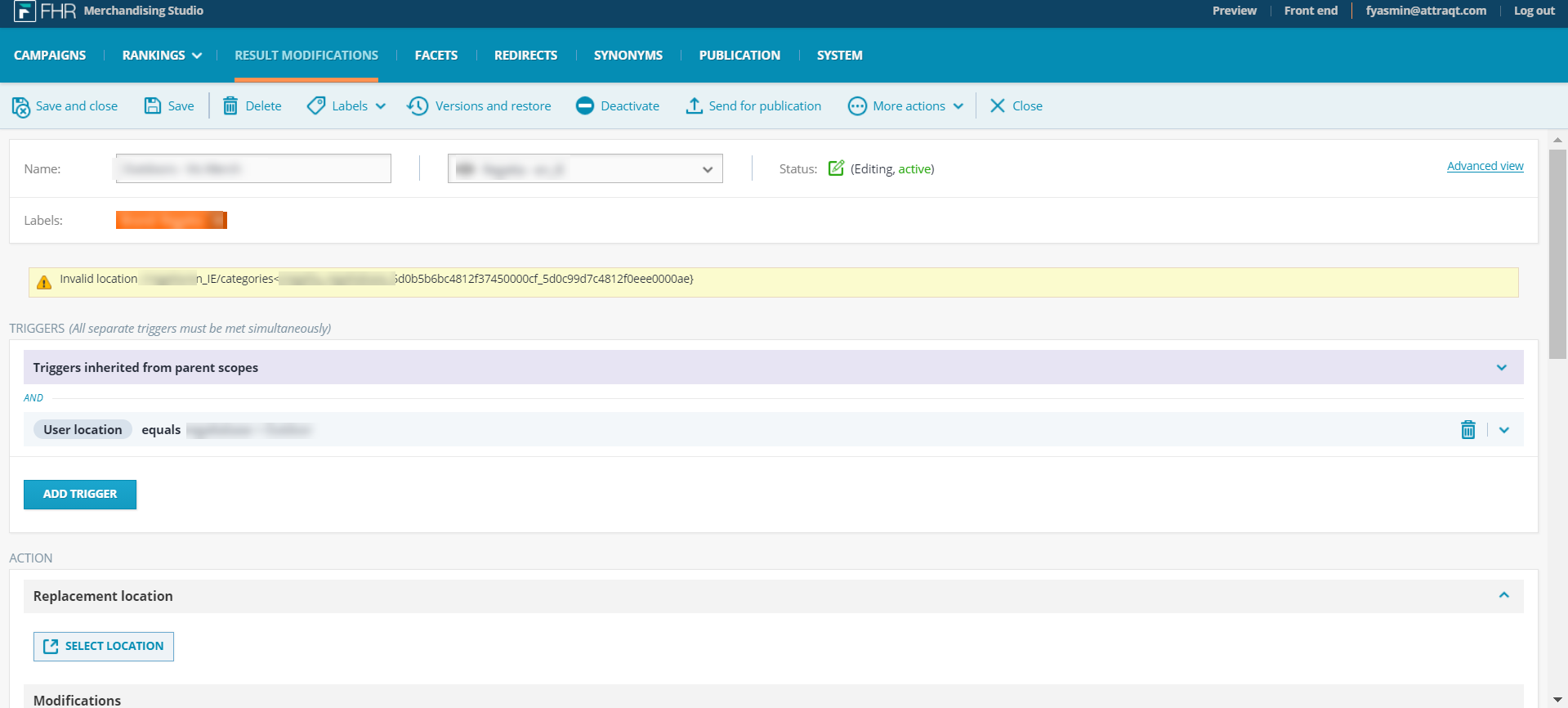The height and width of the screenshot is (708, 1568).
Task: Expand the User location trigger row
Action: pyautogui.click(x=1504, y=430)
